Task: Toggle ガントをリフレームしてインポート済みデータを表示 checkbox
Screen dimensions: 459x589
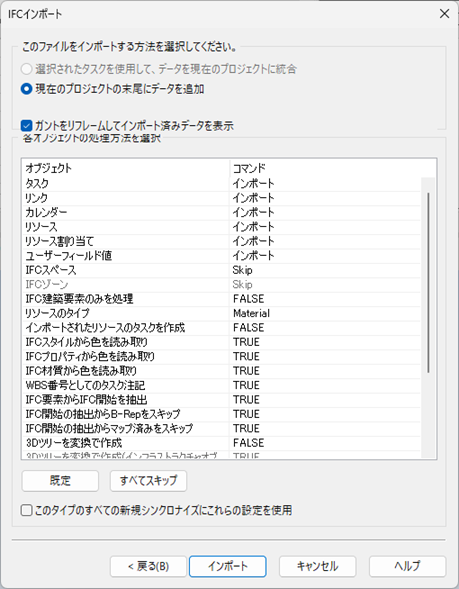Action: click(x=26, y=125)
